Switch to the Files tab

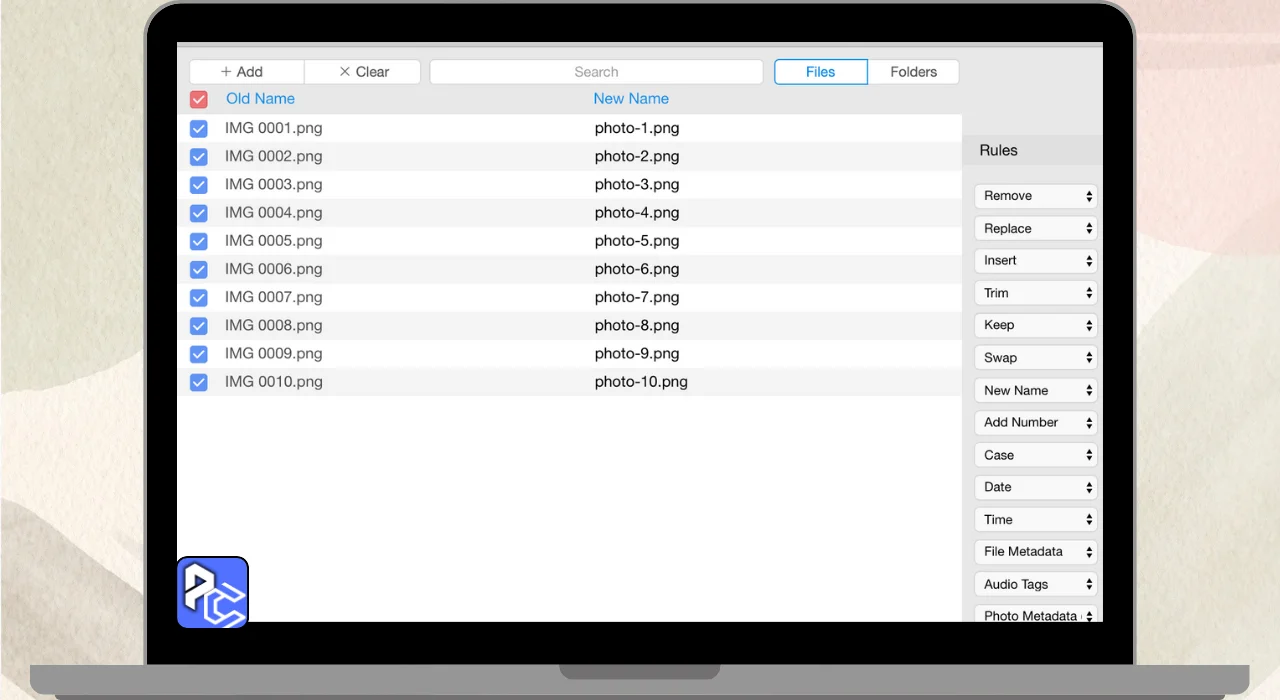click(x=821, y=72)
